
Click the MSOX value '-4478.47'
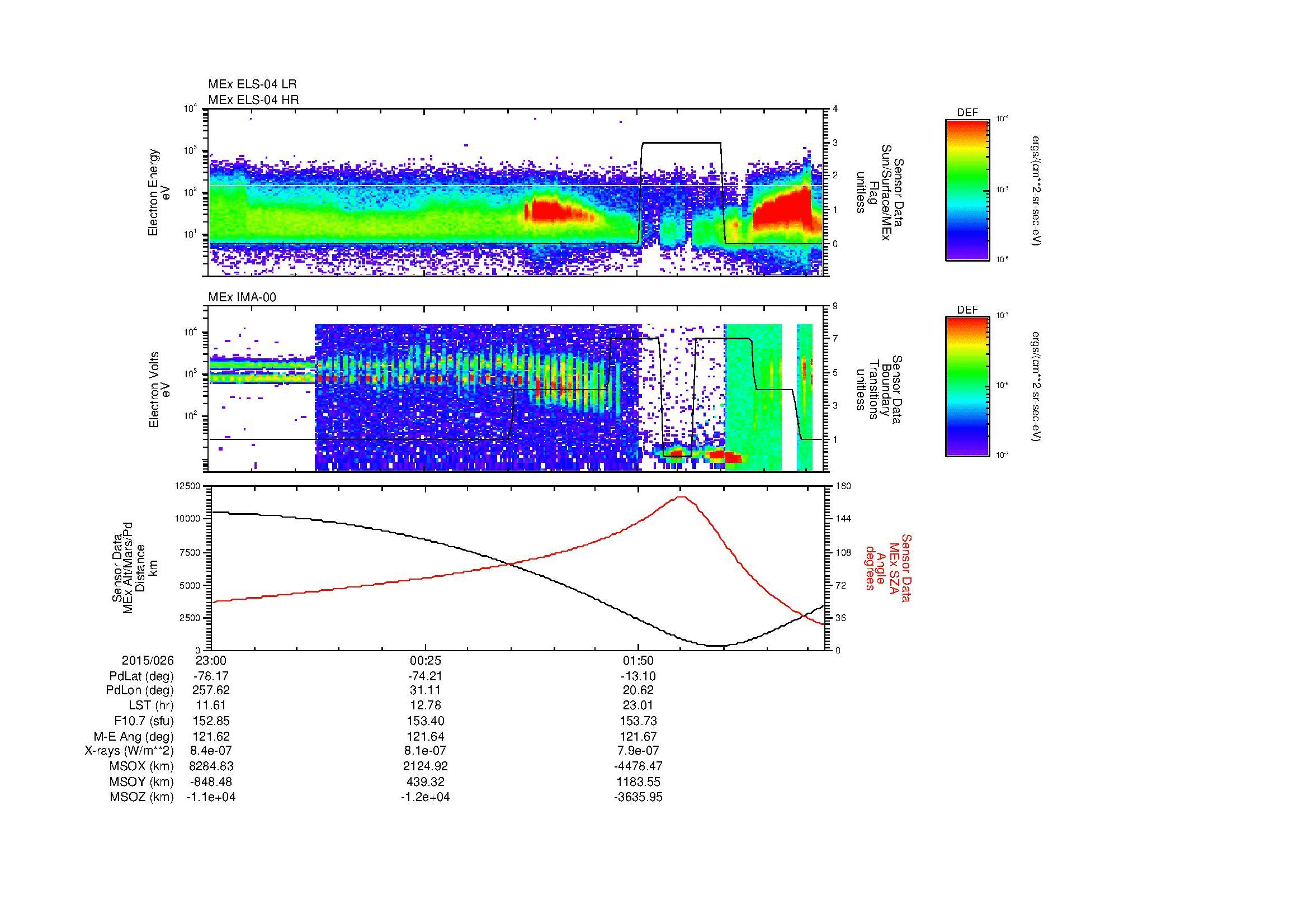pos(638,766)
